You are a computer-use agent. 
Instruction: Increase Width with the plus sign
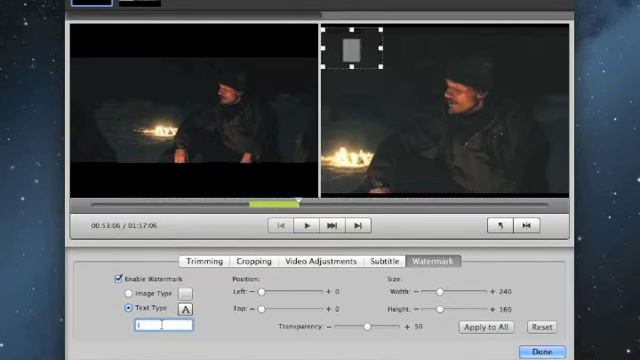pyautogui.click(x=492, y=291)
